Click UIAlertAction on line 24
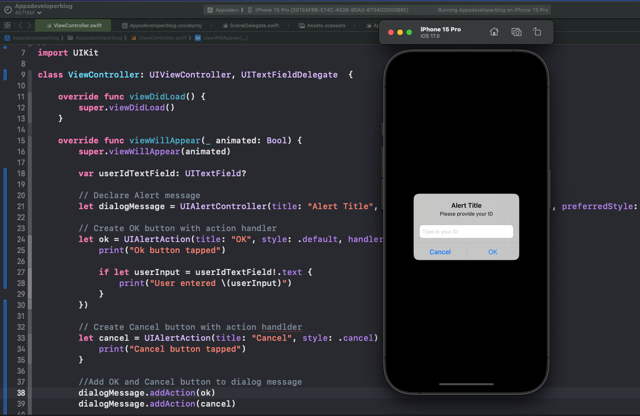 coord(157,239)
